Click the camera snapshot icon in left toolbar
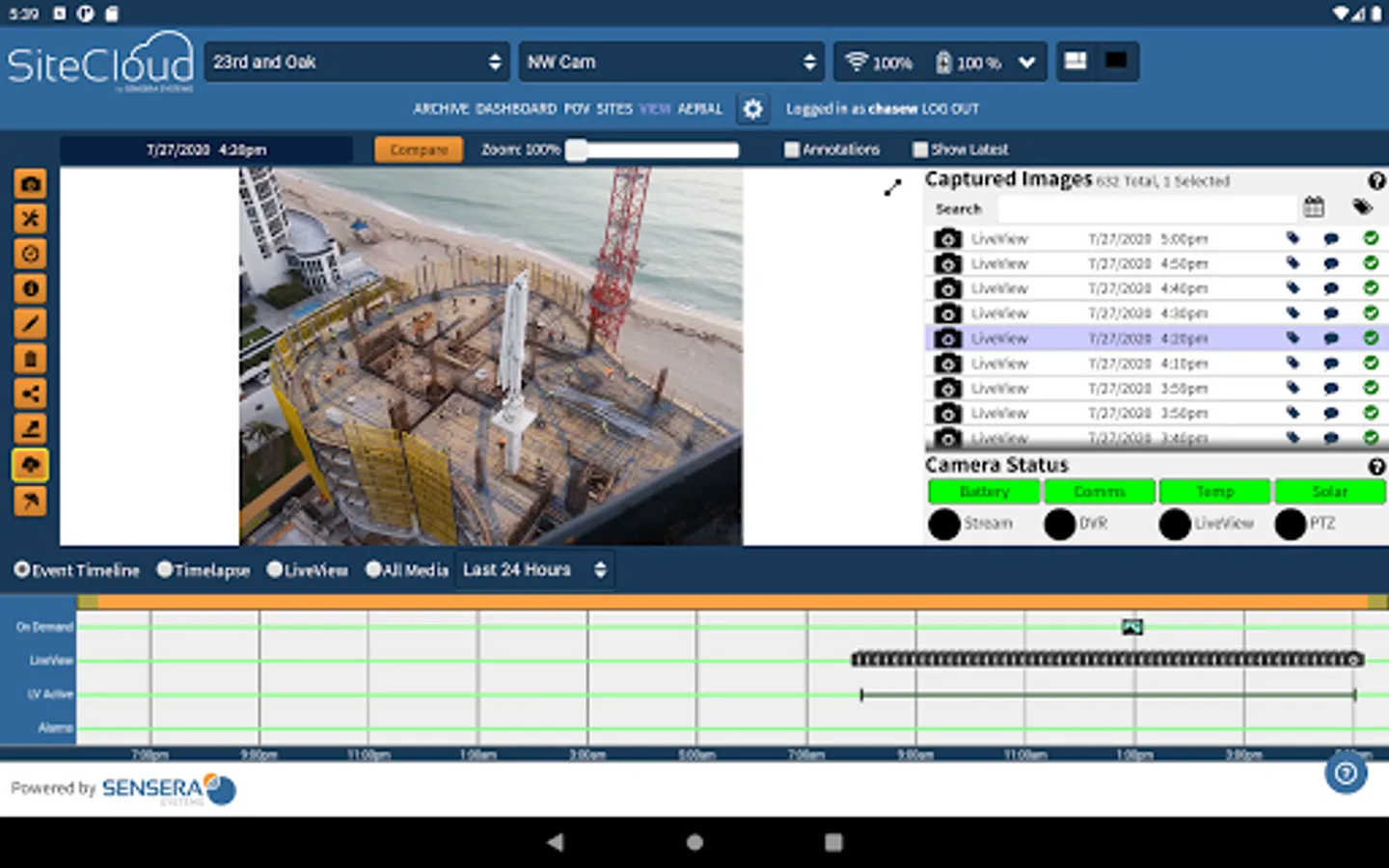Viewport: 1389px width, 868px height. point(30,184)
